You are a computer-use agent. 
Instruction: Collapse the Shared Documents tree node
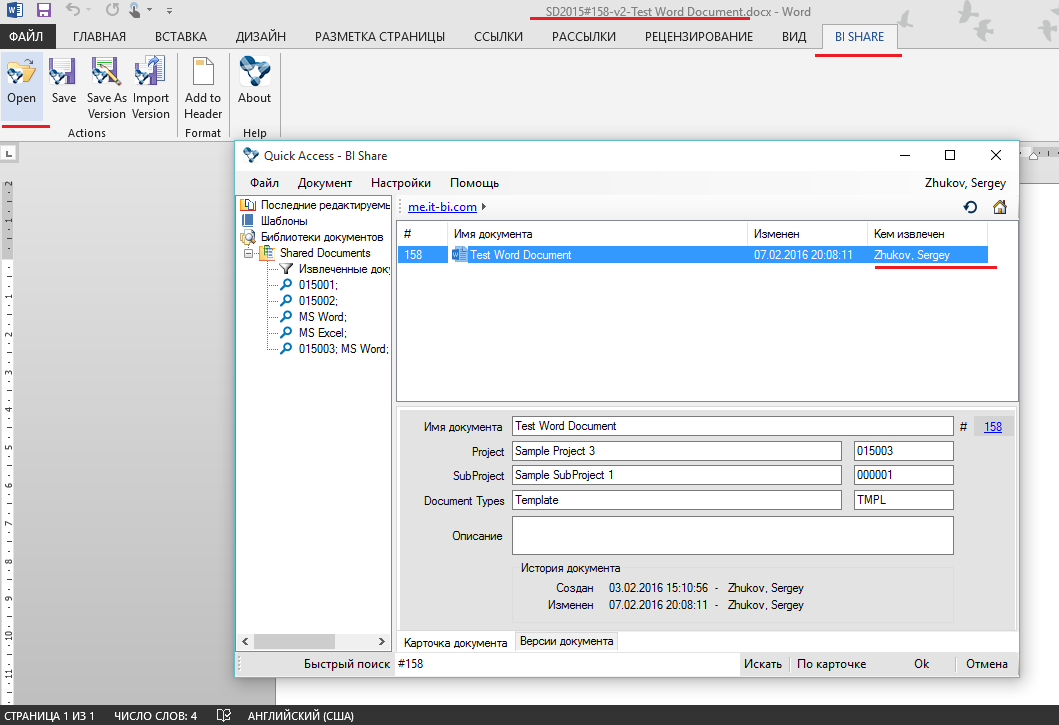click(249, 253)
